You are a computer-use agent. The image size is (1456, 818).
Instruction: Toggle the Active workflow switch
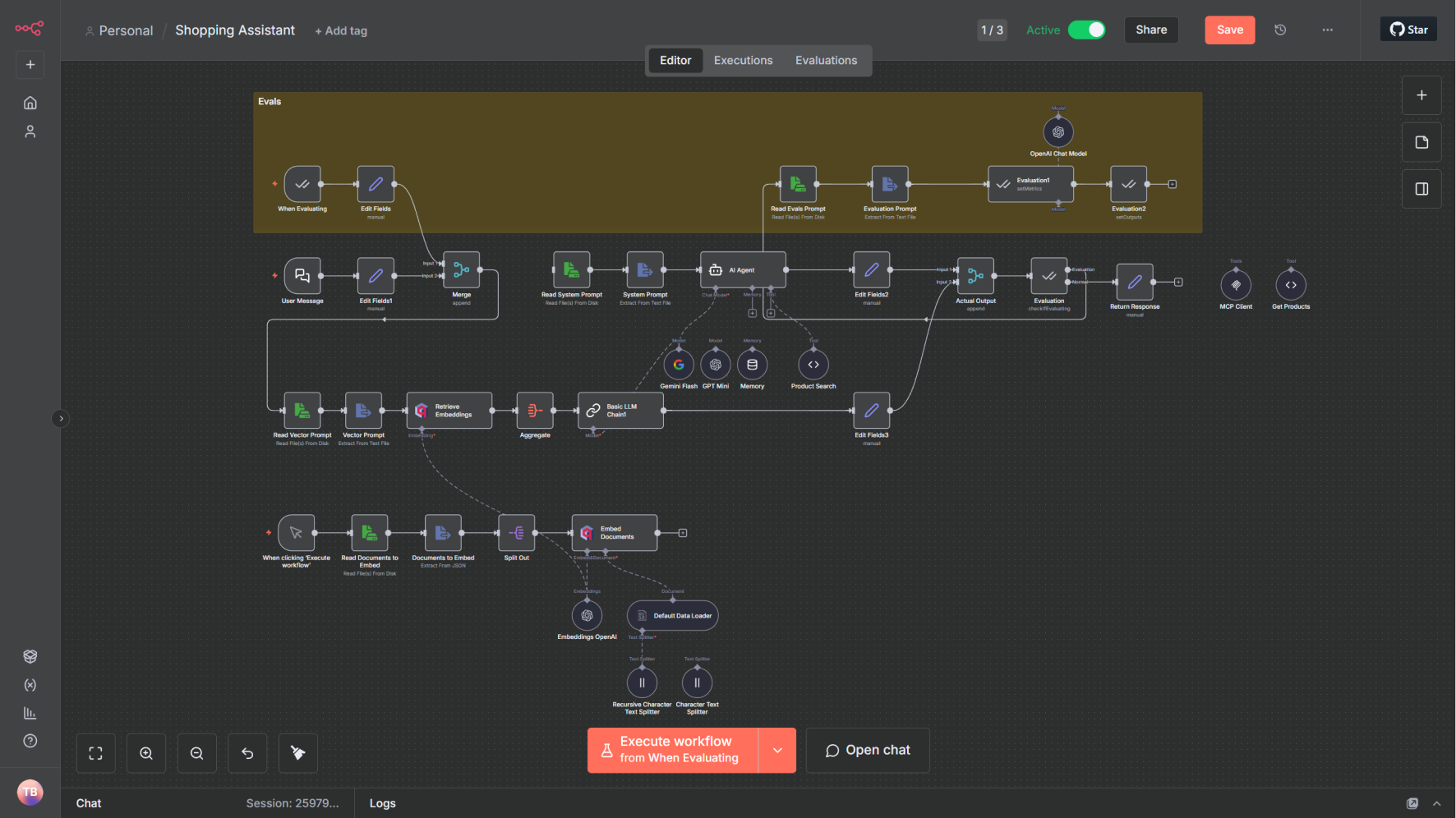pyautogui.click(x=1086, y=30)
